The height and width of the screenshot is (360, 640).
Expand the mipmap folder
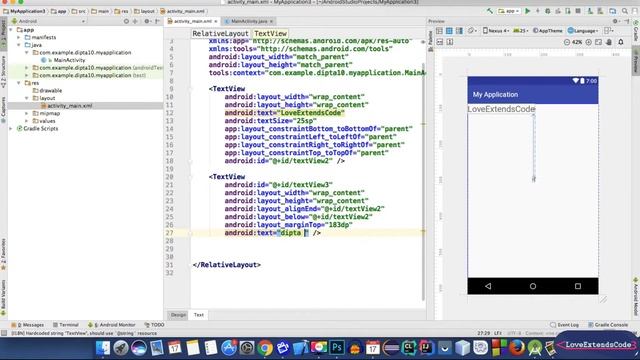tap(27, 113)
